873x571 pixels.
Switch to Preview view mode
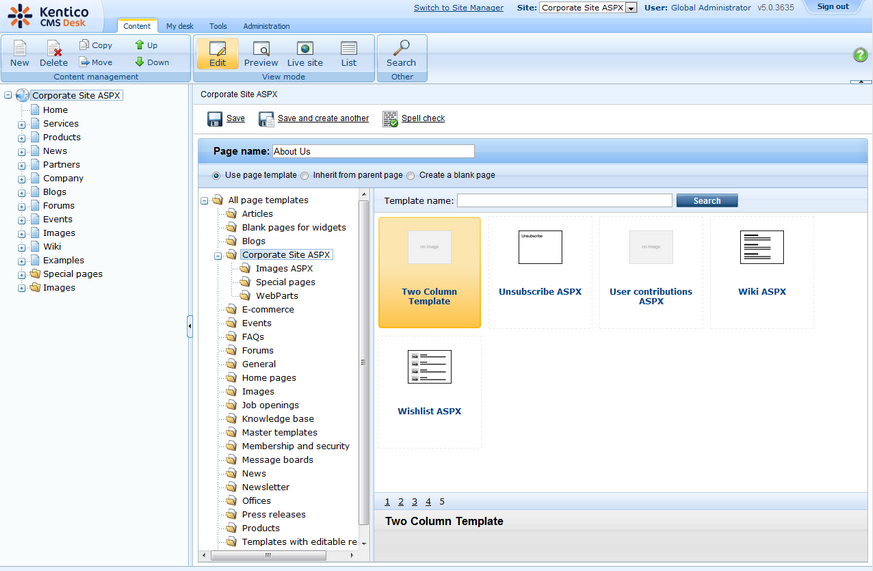click(x=261, y=48)
